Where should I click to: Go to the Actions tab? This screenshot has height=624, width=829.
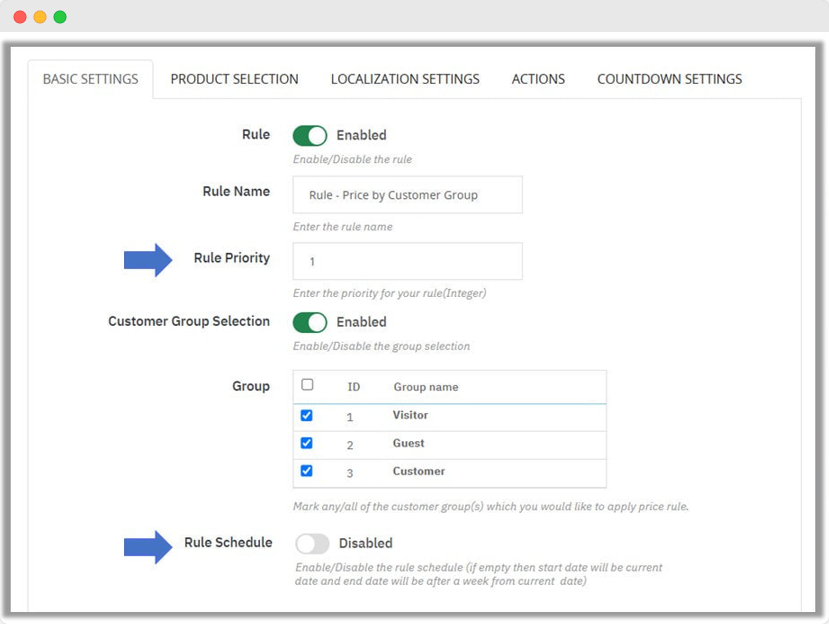[538, 79]
